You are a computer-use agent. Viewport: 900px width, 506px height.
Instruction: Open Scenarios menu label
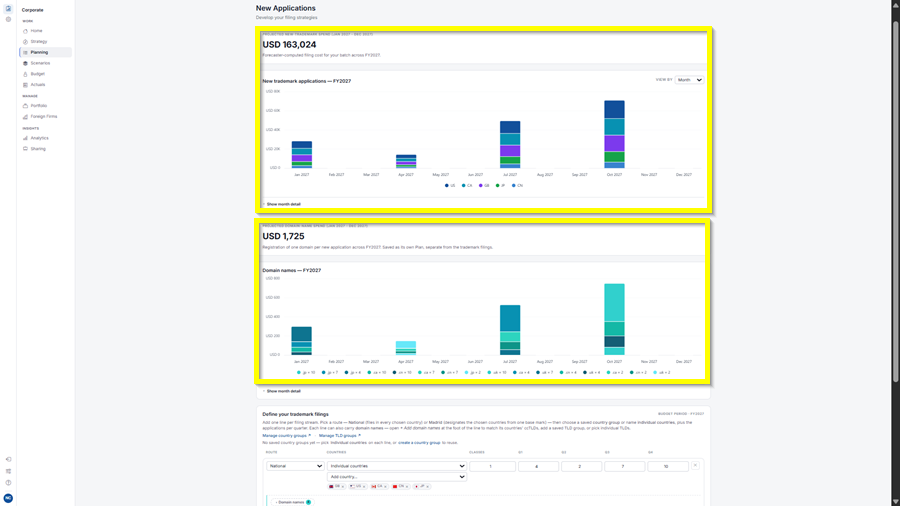40,63
